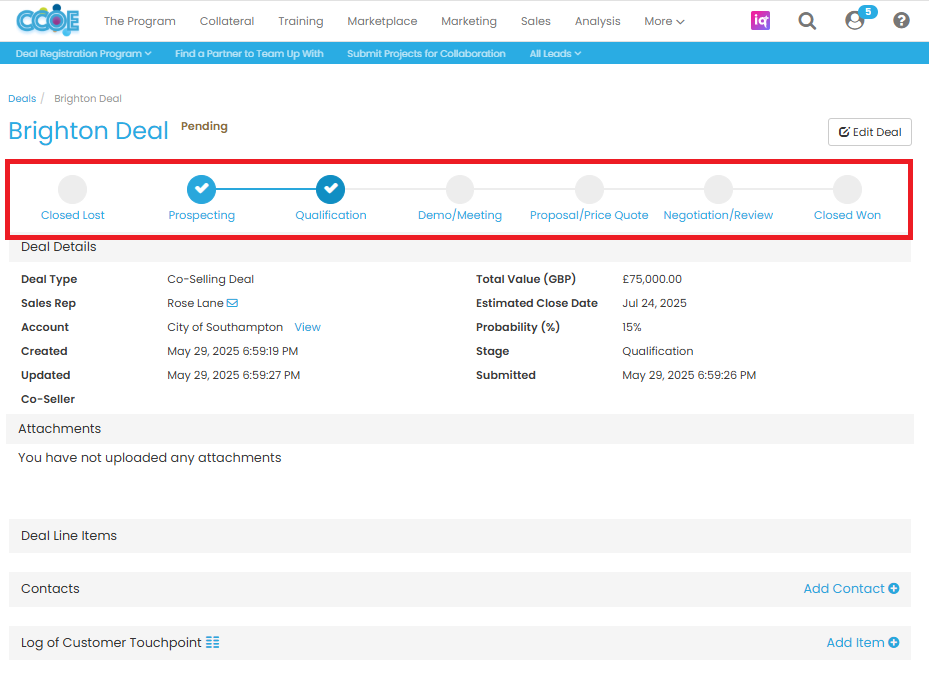
Task: Click the email icon beside Rose Lane
Action: 232,303
